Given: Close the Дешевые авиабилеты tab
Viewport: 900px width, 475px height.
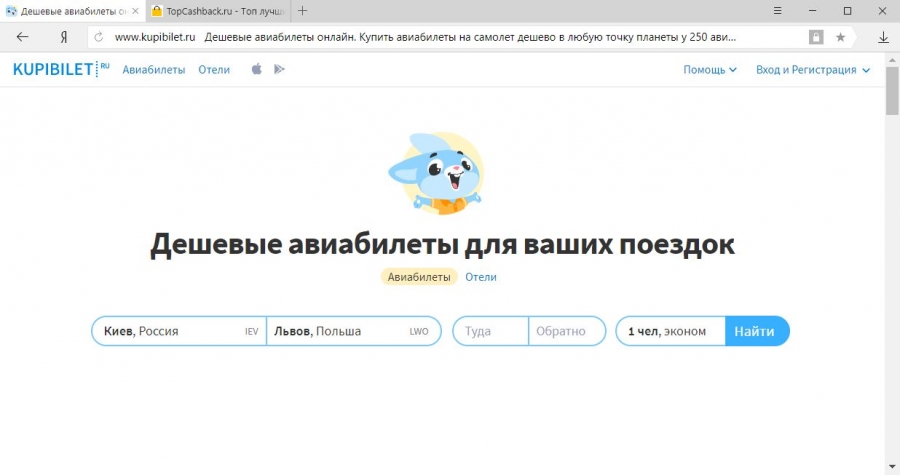Looking at the screenshot, I should [135, 11].
